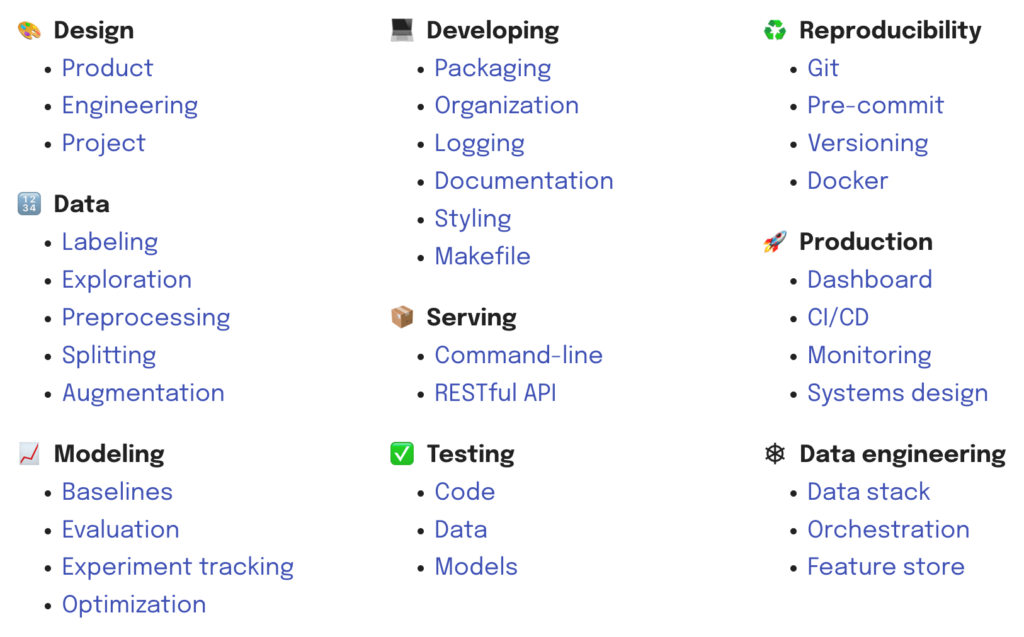Click the package box icon beside Serving
The width and height of the screenshot is (1024, 637).
tap(402, 317)
